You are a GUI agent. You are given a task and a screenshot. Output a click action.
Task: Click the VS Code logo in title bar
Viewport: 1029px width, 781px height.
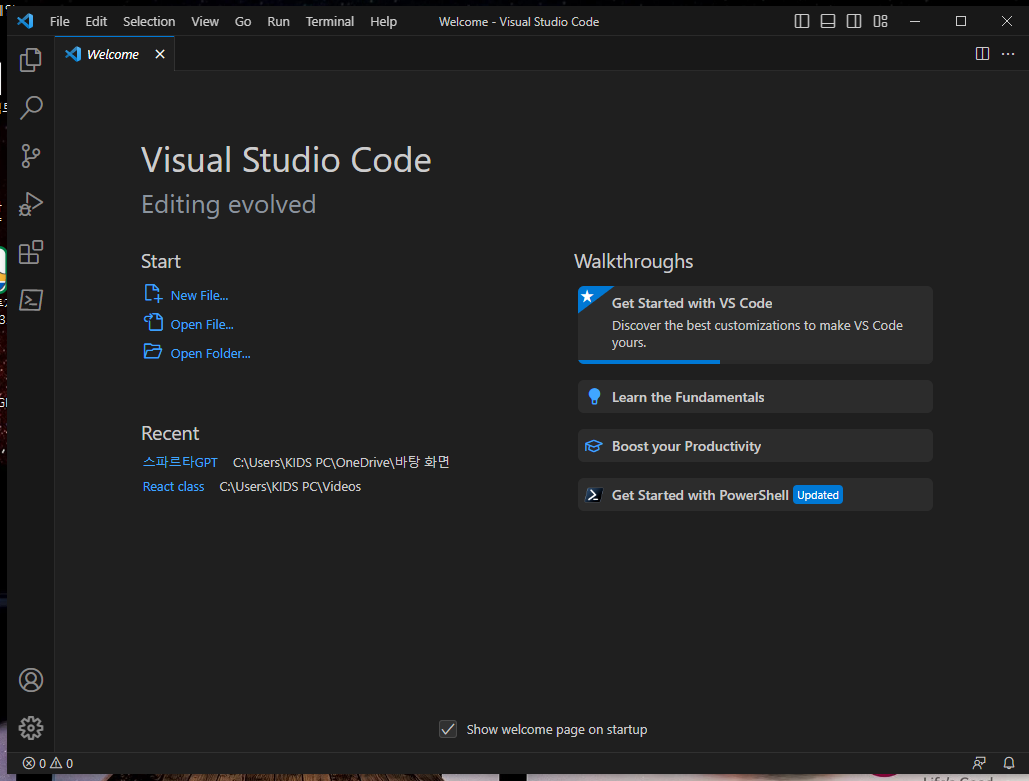coord(25,21)
